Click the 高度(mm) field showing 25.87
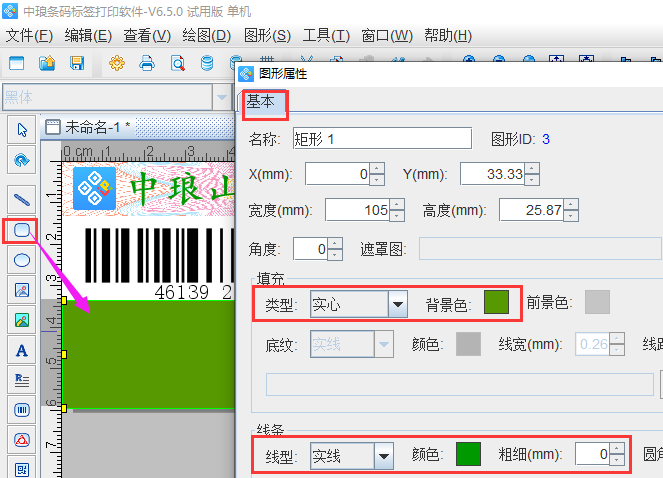Screen dimensions: 663x478 [531, 210]
